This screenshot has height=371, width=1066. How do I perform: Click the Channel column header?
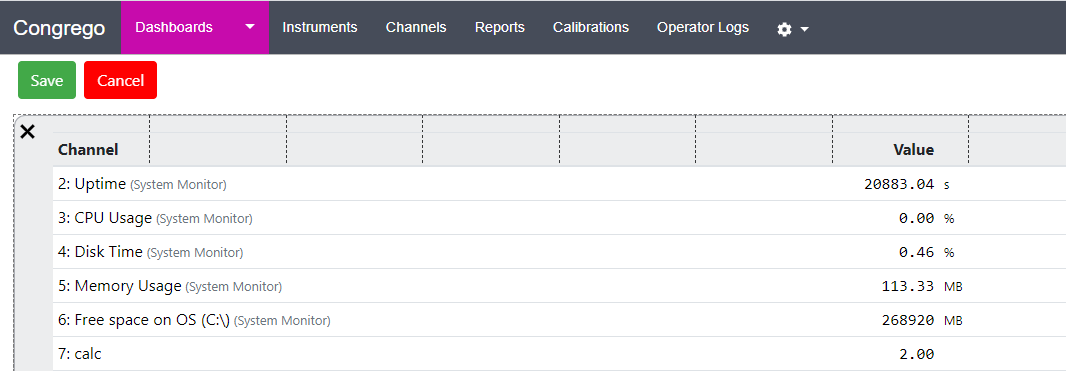88,149
